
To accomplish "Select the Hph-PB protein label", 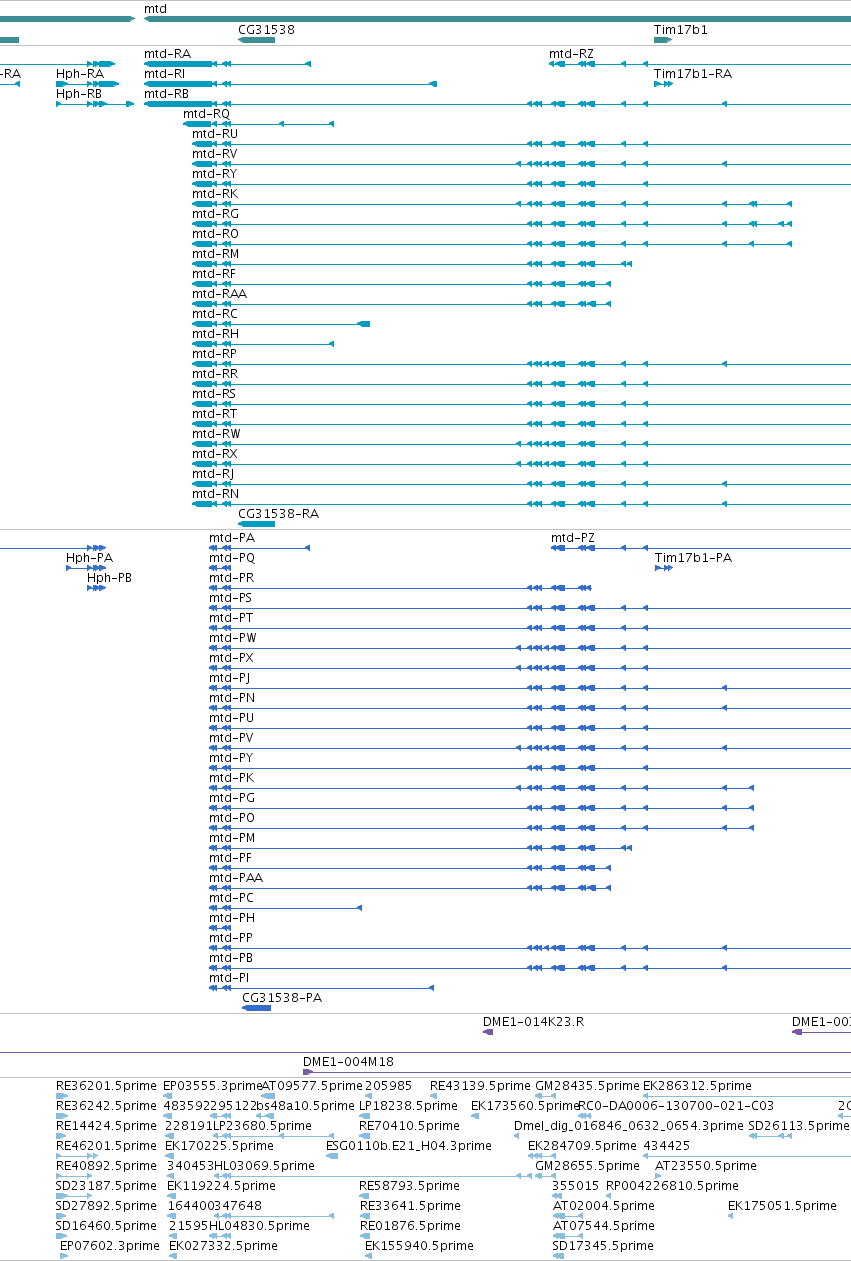I will click(110, 578).
